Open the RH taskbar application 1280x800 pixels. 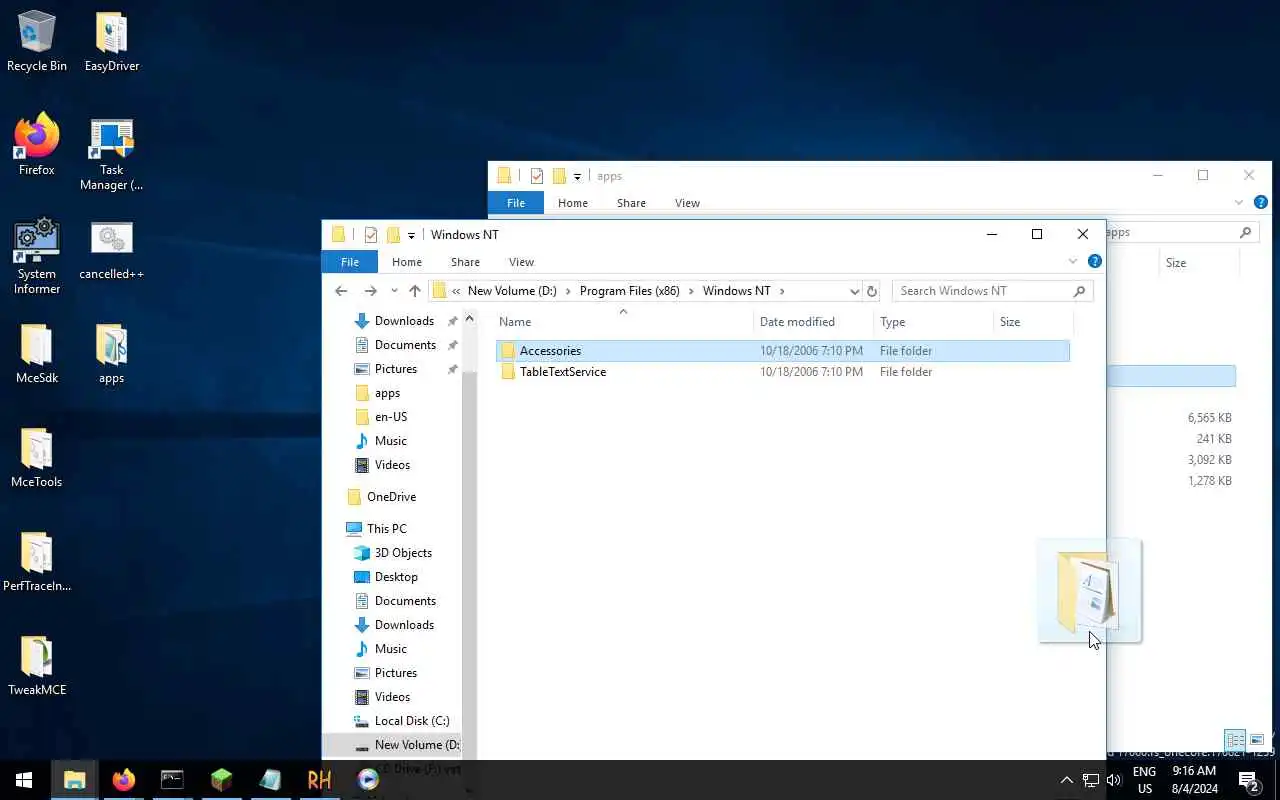[x=319, y=780]
